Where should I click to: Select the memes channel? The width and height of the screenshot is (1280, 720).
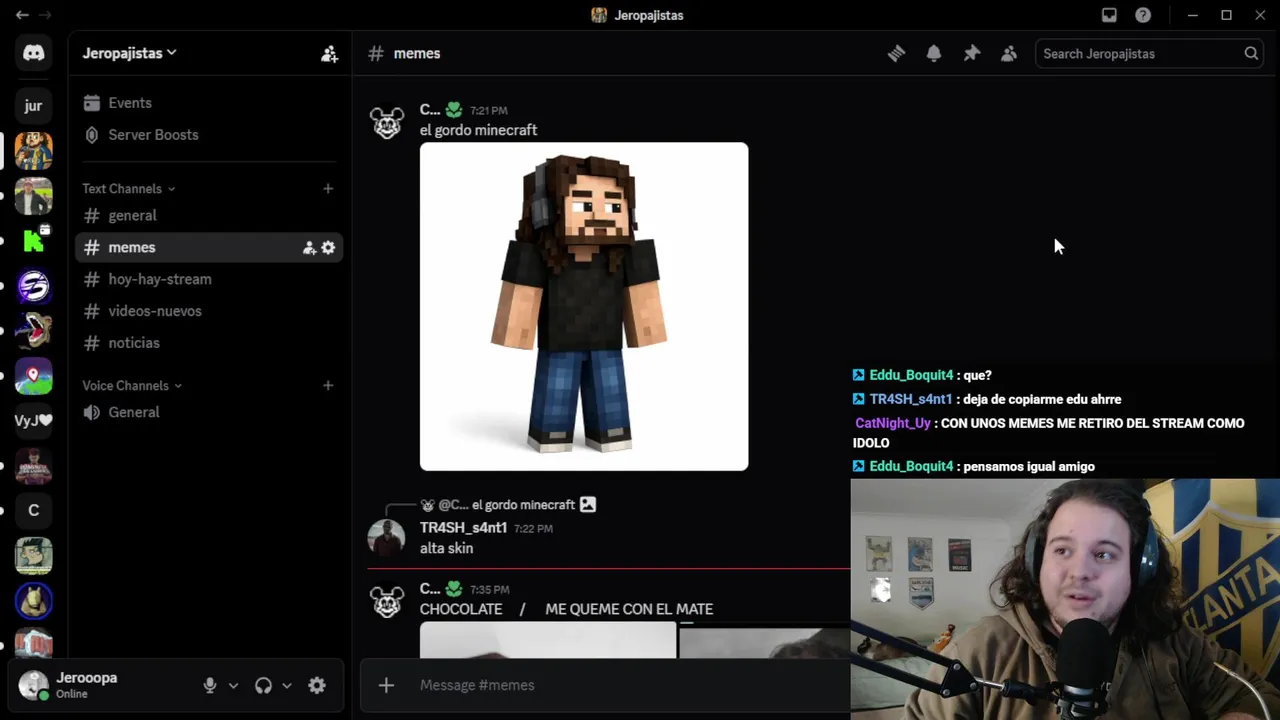point(209,247)
